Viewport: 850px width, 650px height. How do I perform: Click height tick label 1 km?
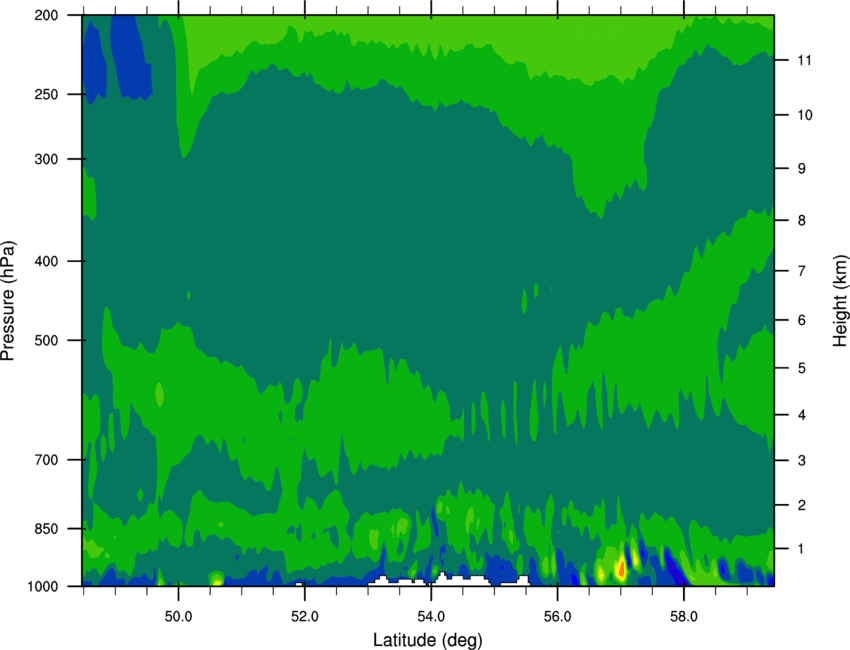coord(801,549)
